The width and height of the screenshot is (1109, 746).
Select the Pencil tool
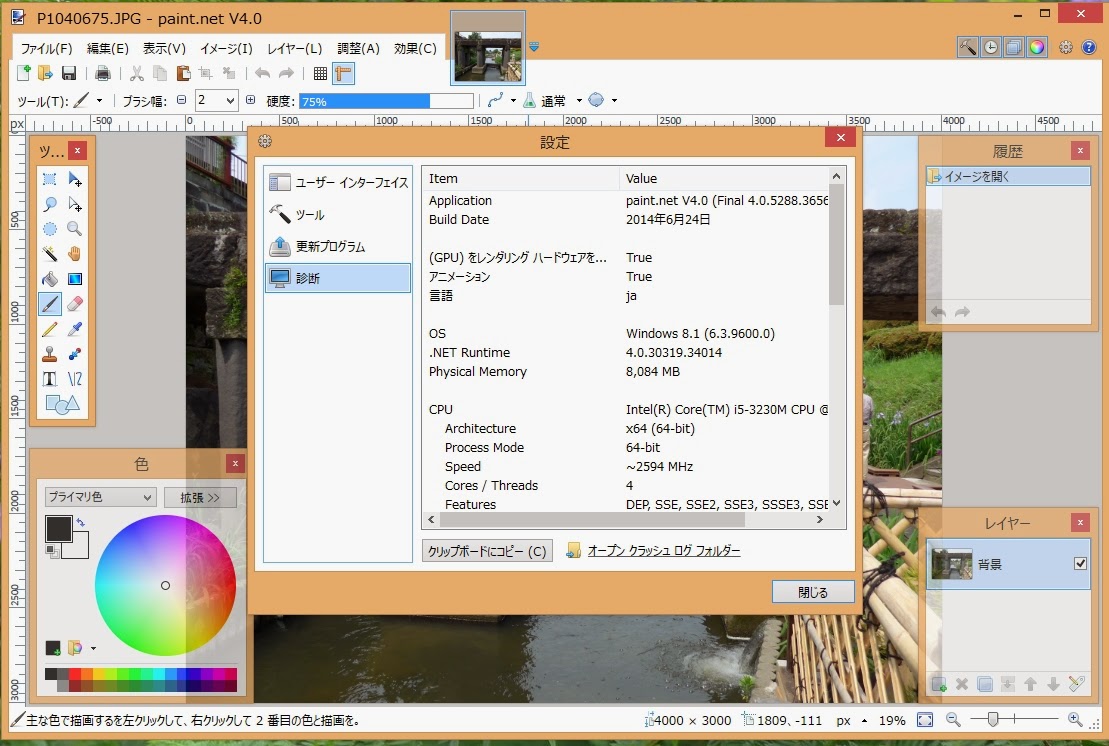(x=50, y=329)
